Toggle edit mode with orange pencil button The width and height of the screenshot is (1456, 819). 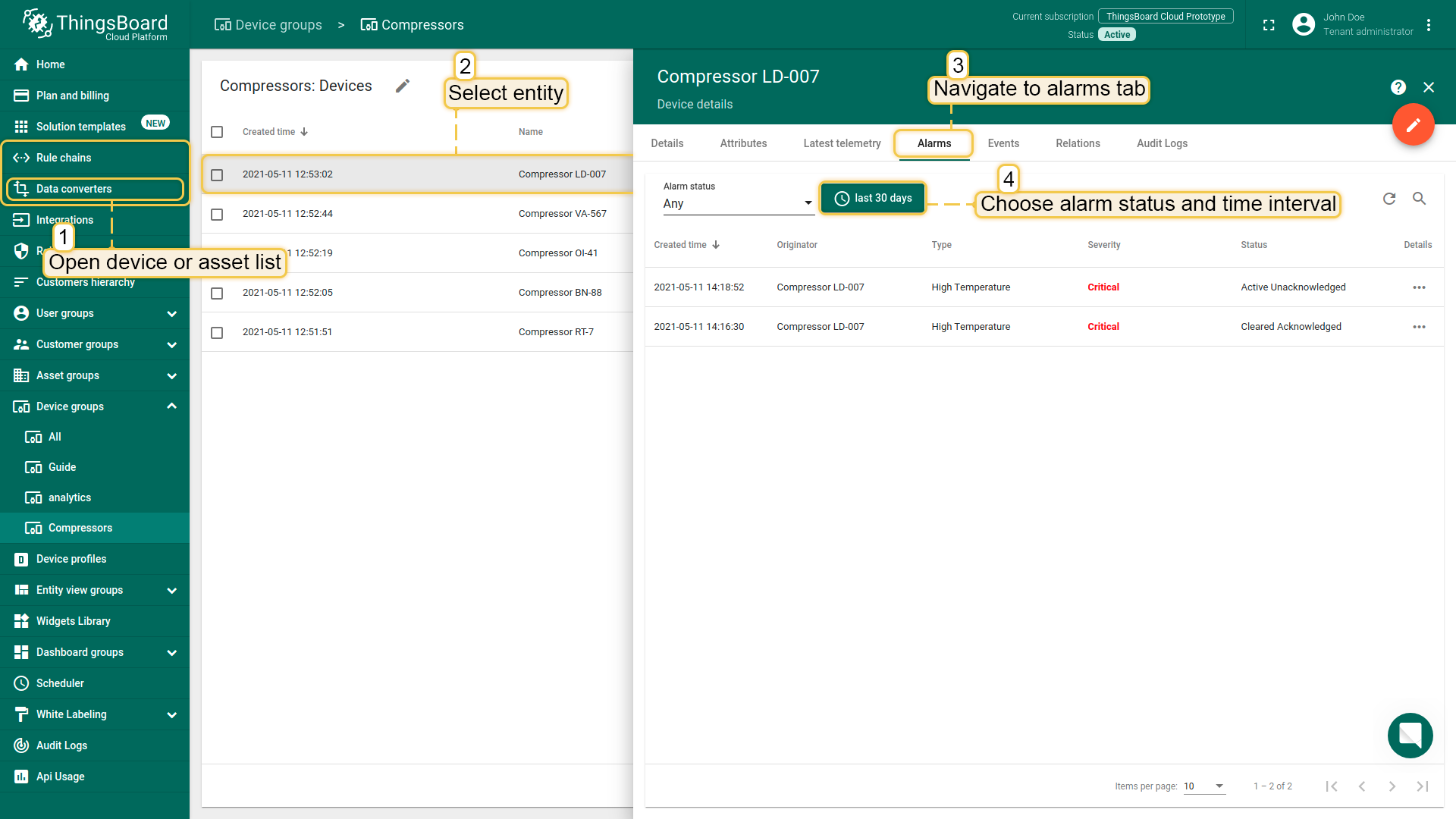tap(1413, 124)
